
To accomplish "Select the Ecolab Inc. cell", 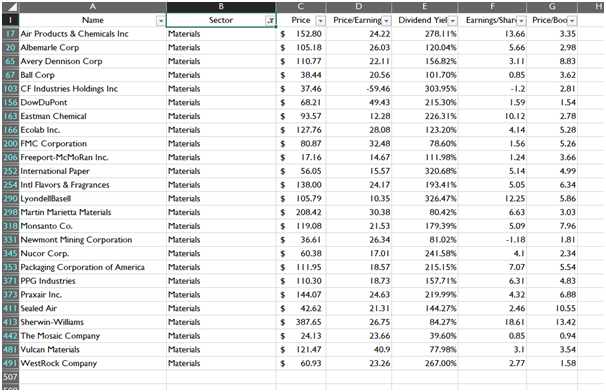I will 93,130.
